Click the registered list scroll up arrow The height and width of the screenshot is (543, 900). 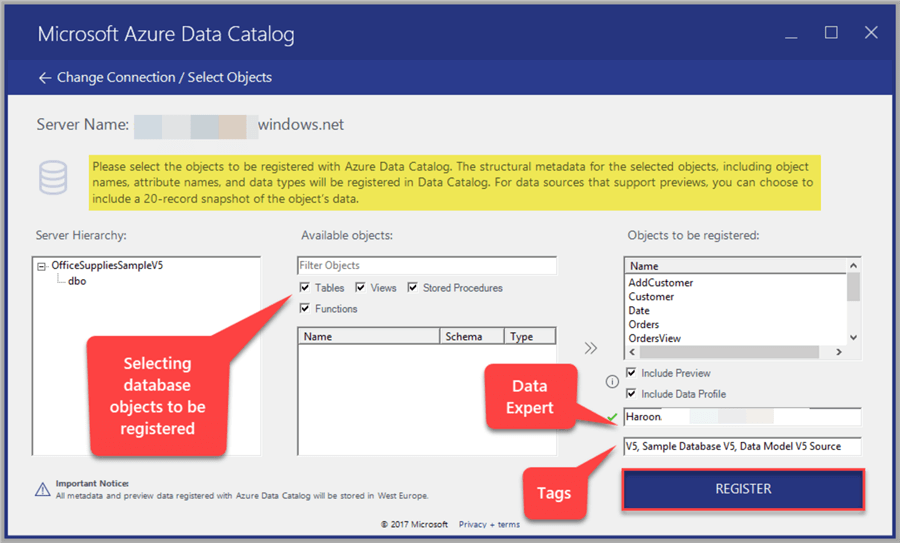coord(854,265)
